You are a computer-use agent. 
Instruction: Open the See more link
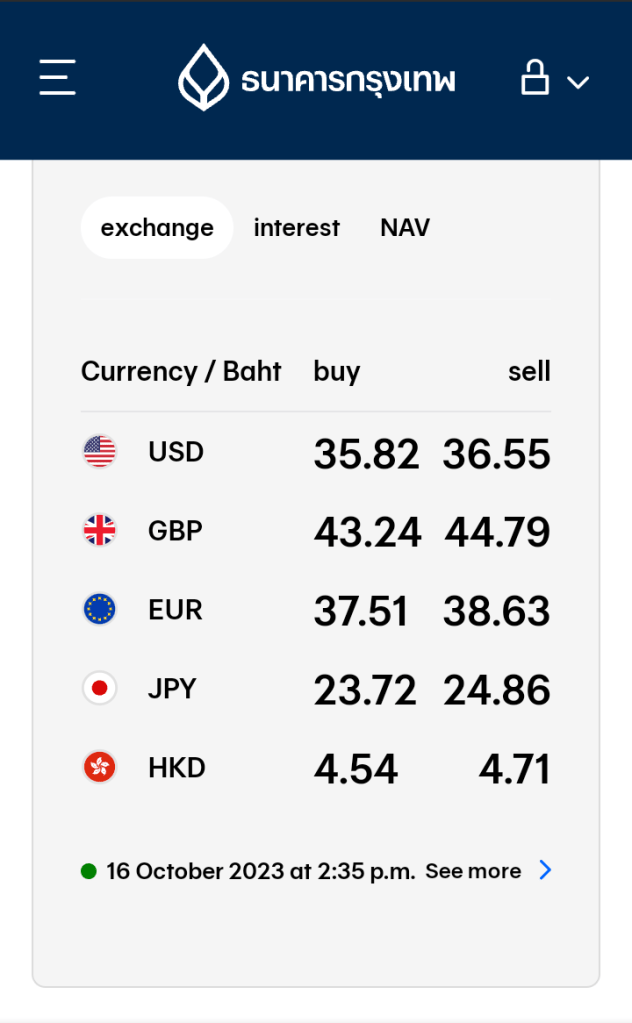point(473,871)
